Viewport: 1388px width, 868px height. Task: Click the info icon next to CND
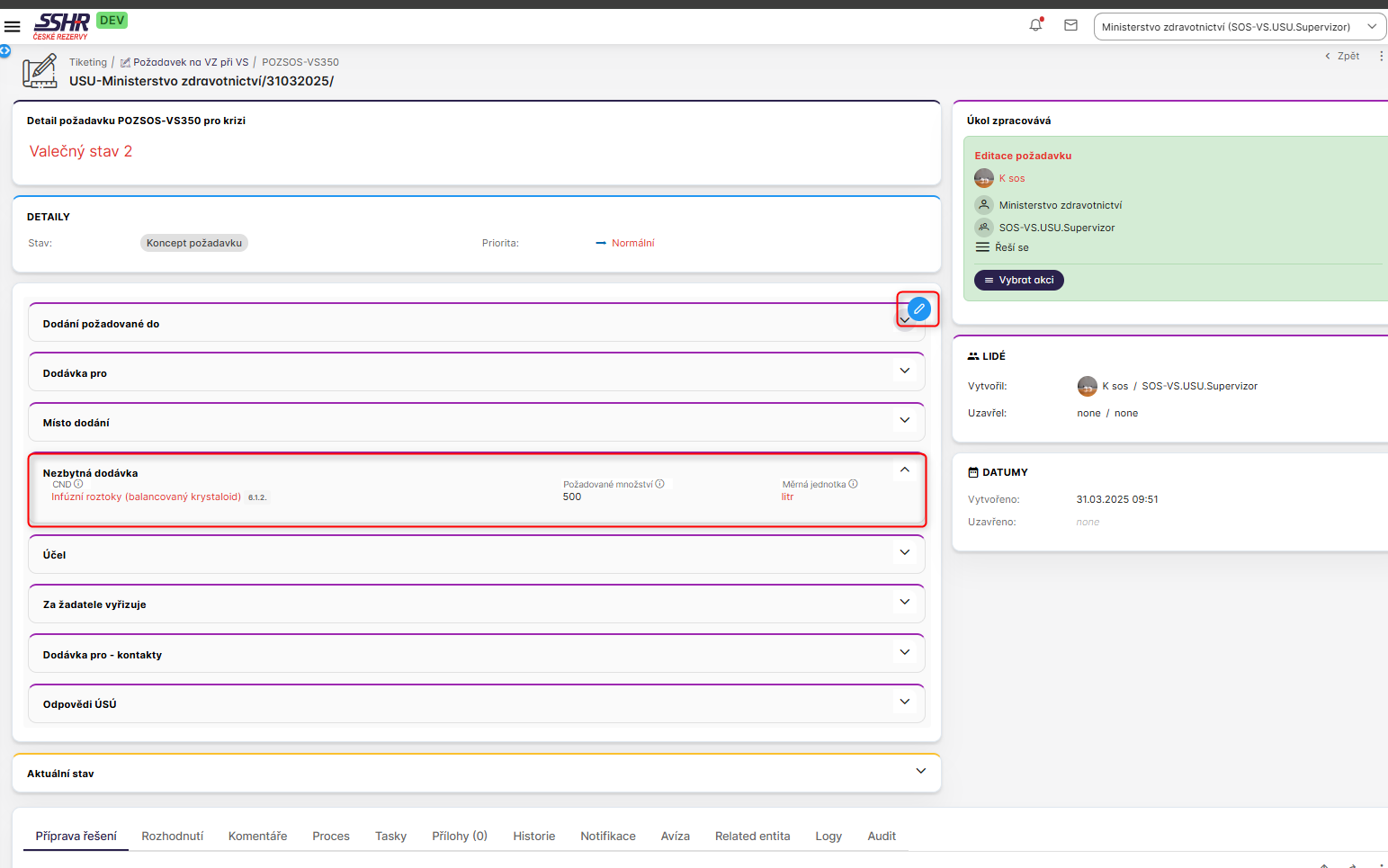pos(78,484)
